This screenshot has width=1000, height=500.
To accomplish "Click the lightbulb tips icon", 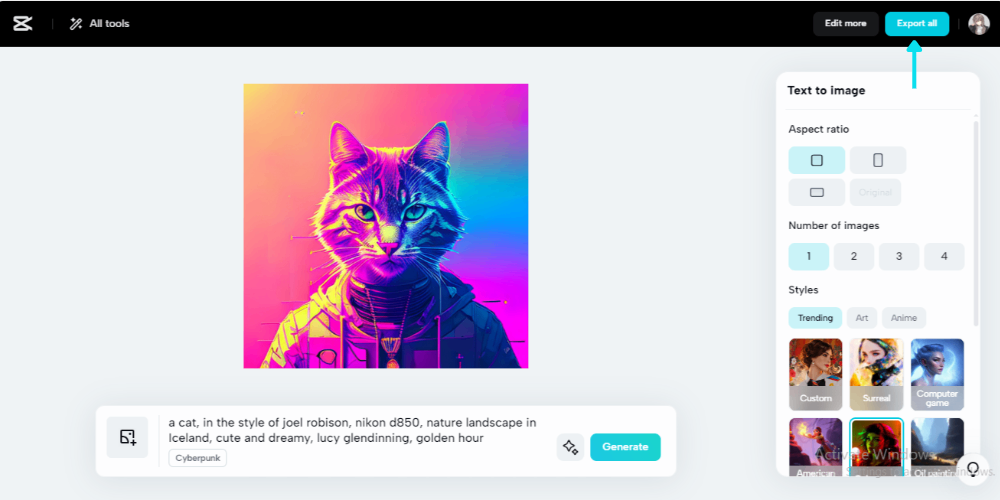I will click(x=973, y=469).
